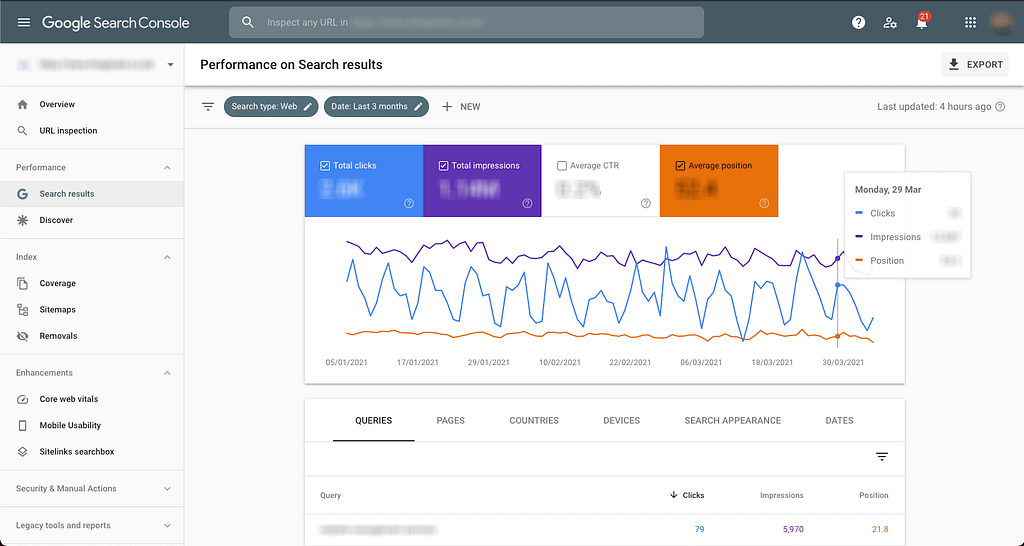Open the hamburger main menu
Image resolution: width=1024 pixels, height=546 pixels.
(24, 22)
